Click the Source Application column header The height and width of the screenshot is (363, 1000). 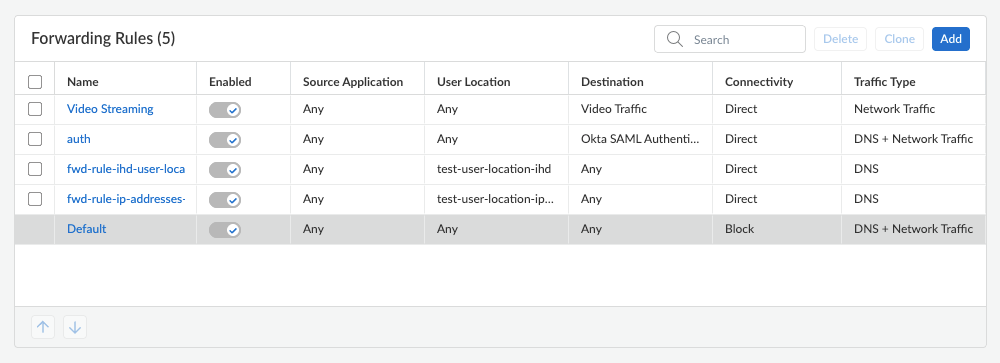[x=353, y=82]
